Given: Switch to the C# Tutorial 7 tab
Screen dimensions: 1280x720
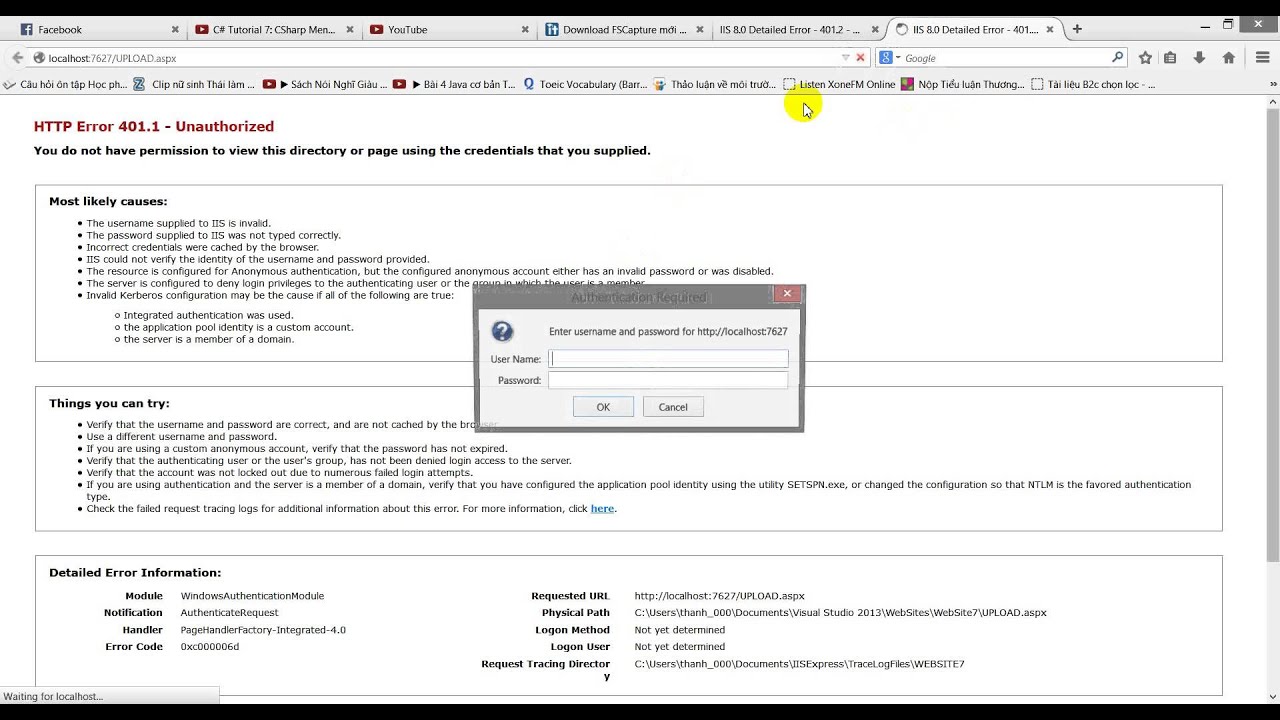Looking at the screenshot, I should pos(273,30).
